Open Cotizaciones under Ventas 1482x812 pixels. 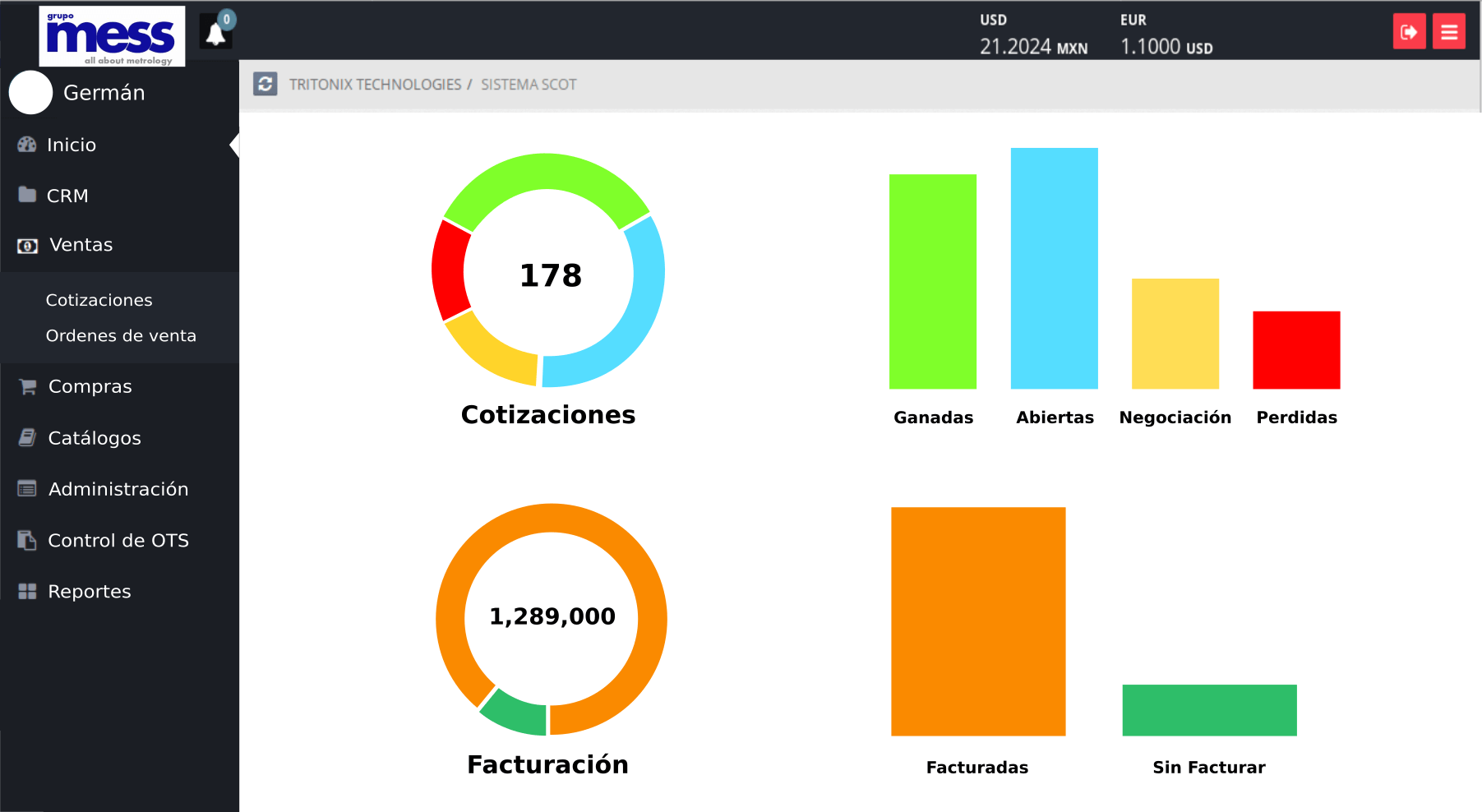99,300
